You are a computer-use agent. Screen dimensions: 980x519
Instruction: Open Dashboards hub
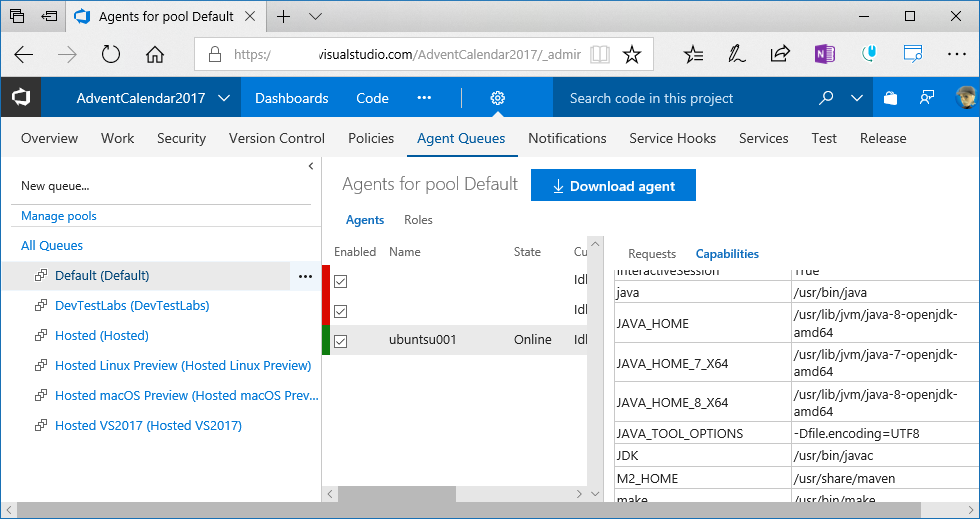point(291,98)
